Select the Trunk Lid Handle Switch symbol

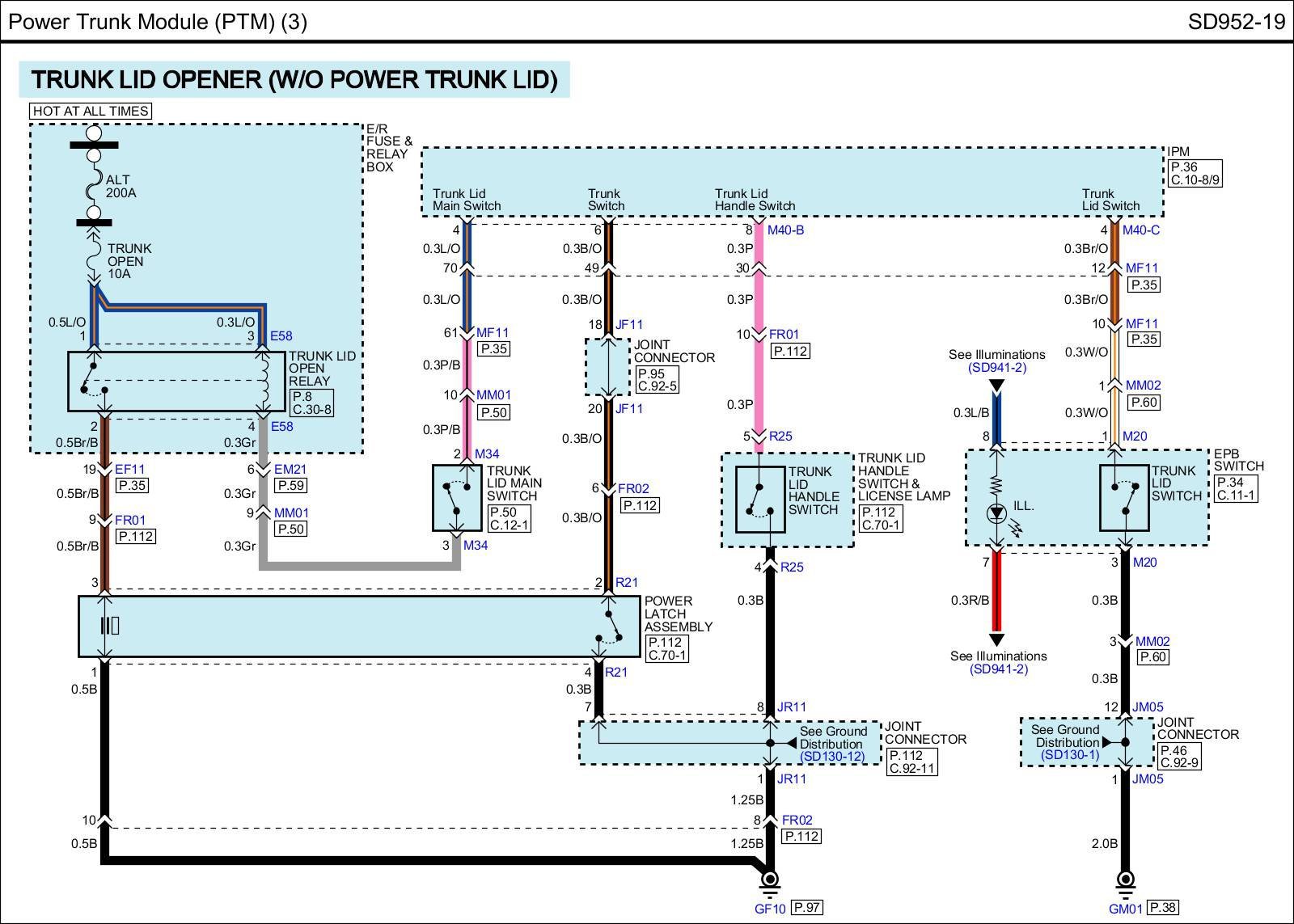coord(759,500)
